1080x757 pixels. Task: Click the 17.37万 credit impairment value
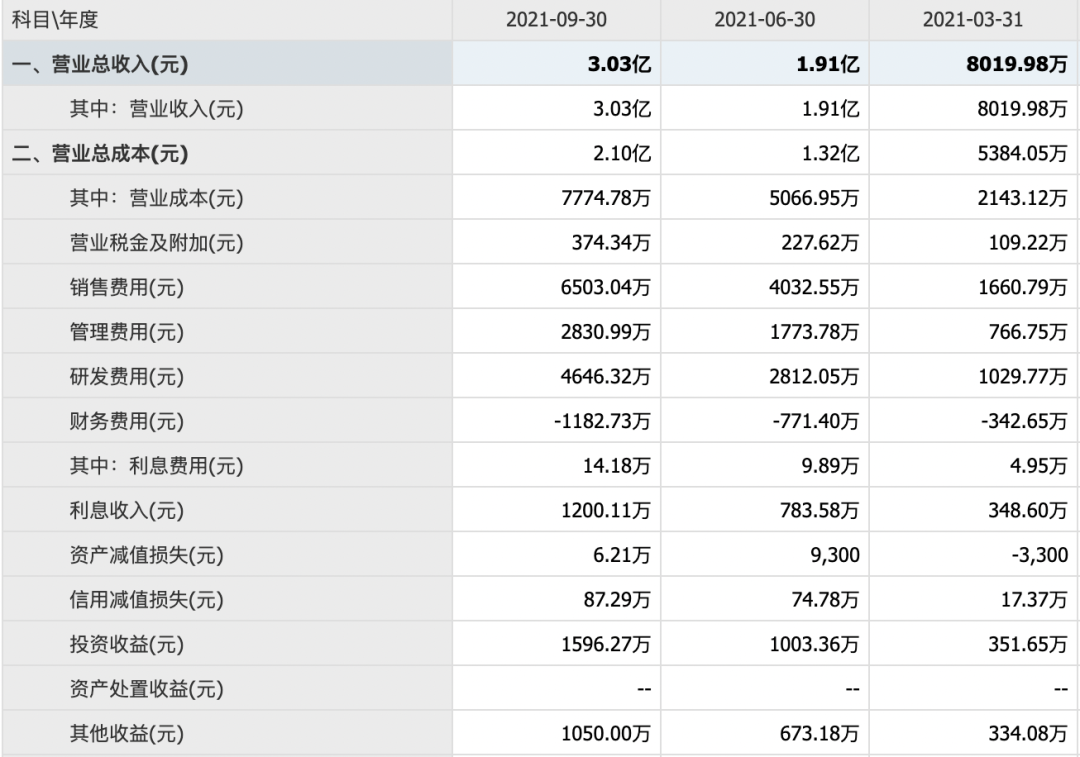click(1034, 599)
